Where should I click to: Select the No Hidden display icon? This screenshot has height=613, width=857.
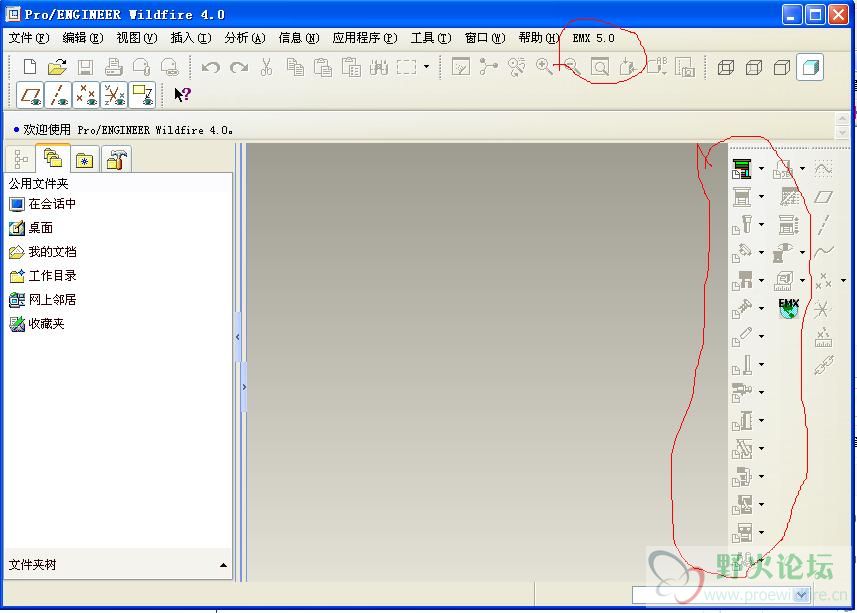coord(782,67)
